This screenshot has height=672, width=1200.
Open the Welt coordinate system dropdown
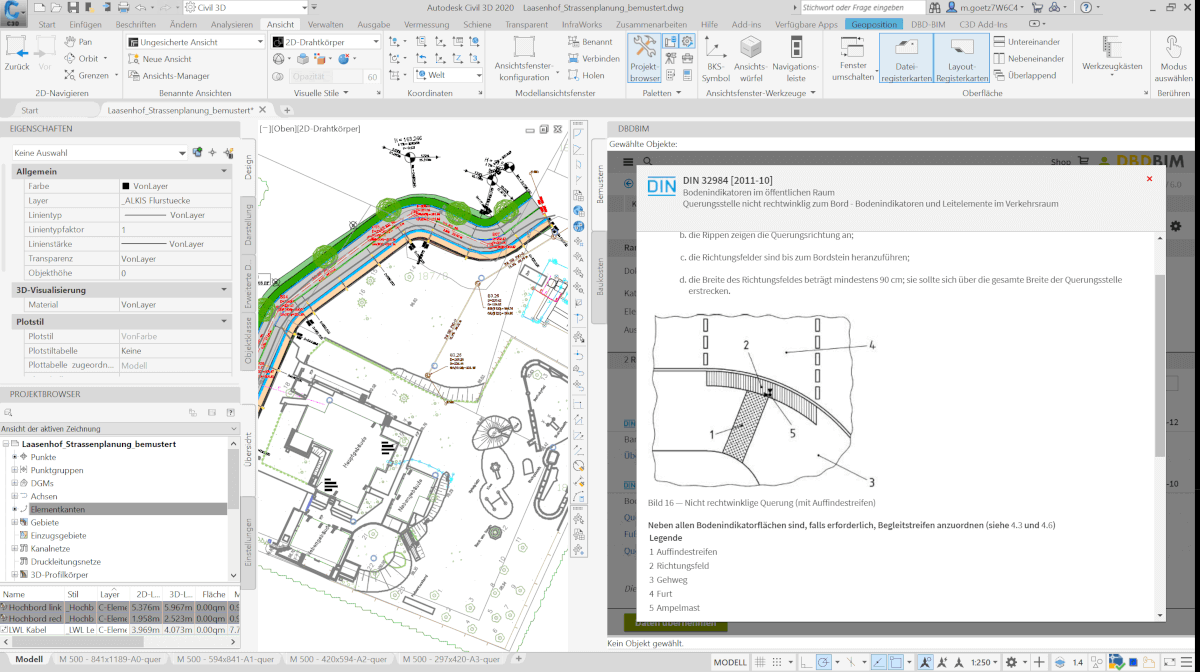point(447,75)
